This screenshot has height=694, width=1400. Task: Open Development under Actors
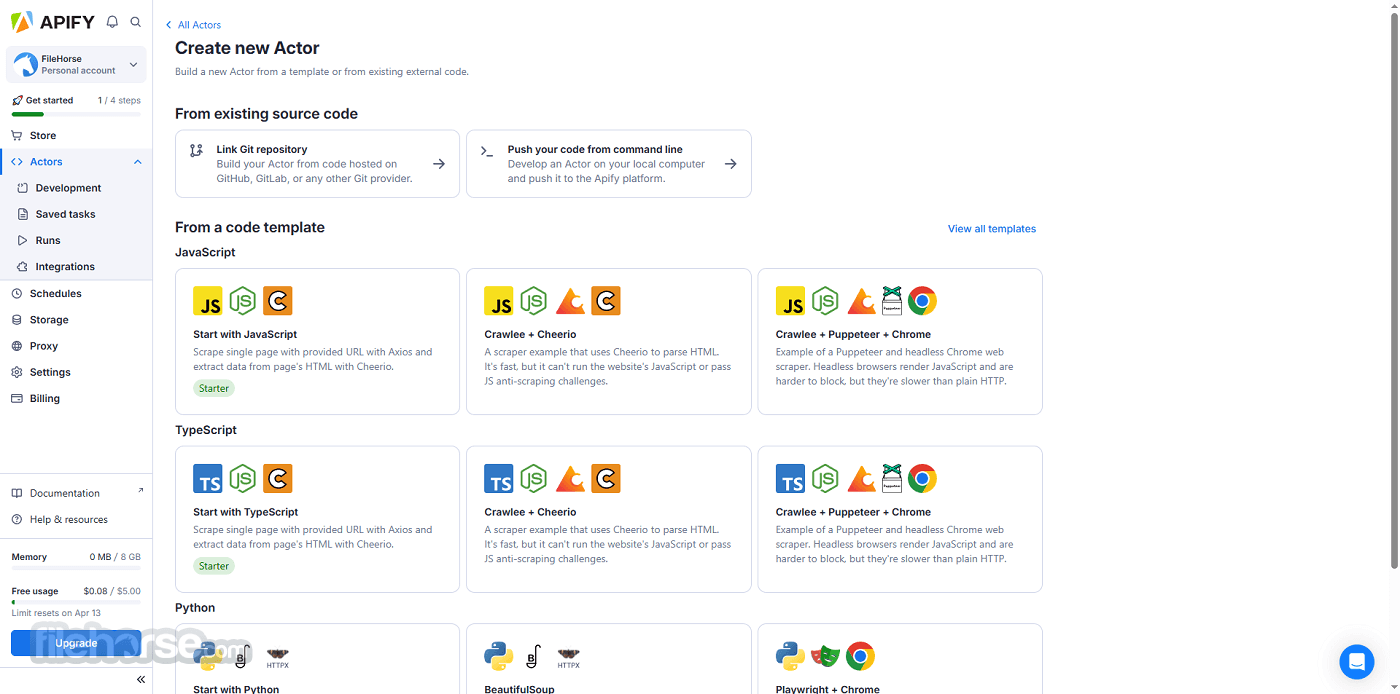point(68,188)
